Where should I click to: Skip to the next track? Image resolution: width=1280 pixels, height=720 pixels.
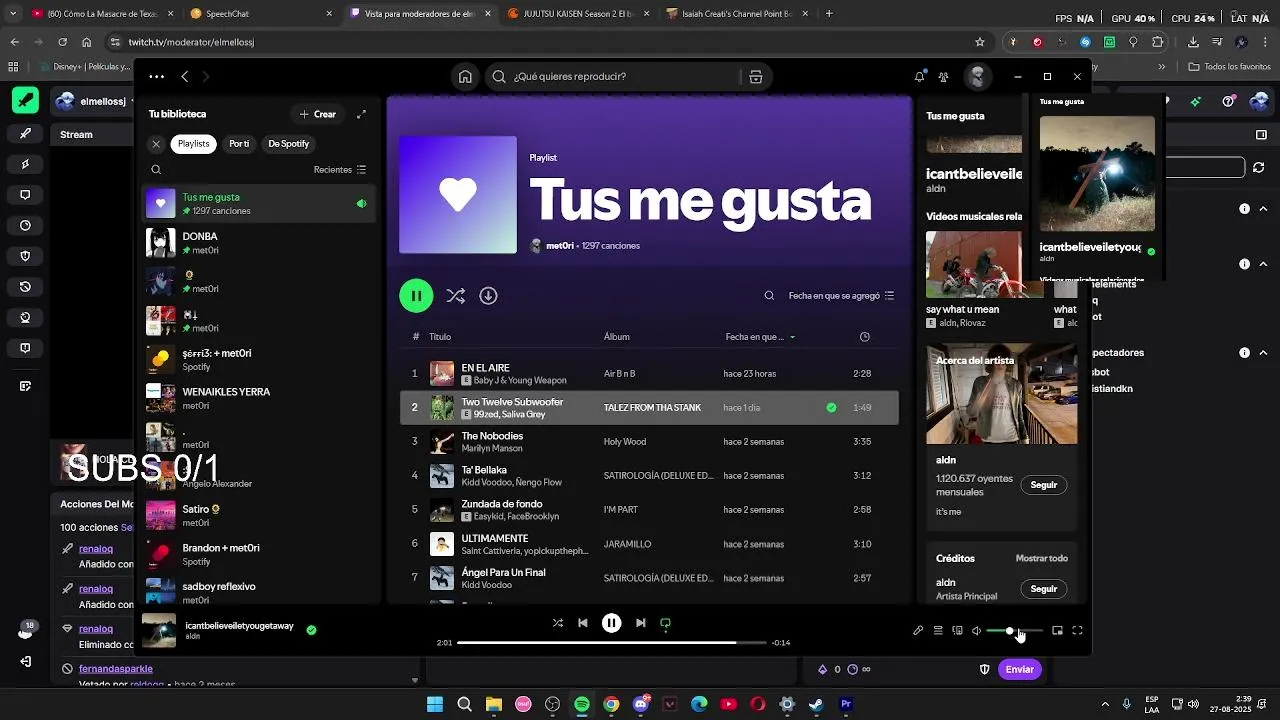pyautogui.click(x=640, y=623)
